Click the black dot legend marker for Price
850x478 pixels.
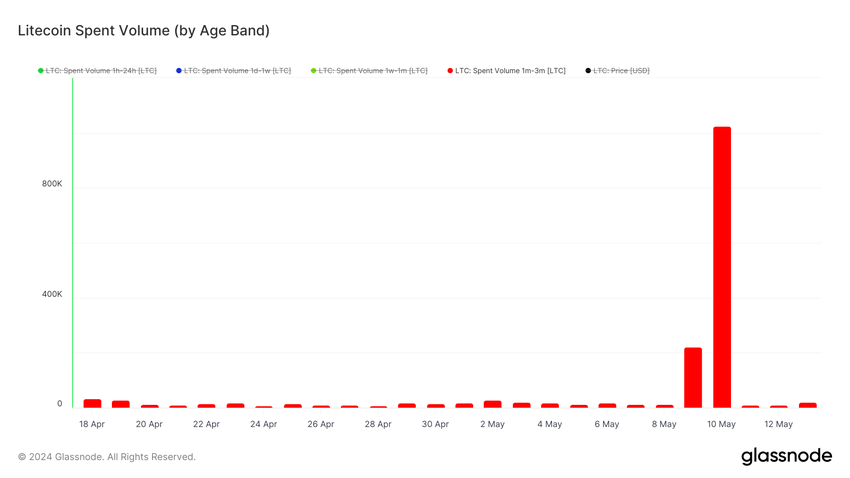(x=588, y=70)
